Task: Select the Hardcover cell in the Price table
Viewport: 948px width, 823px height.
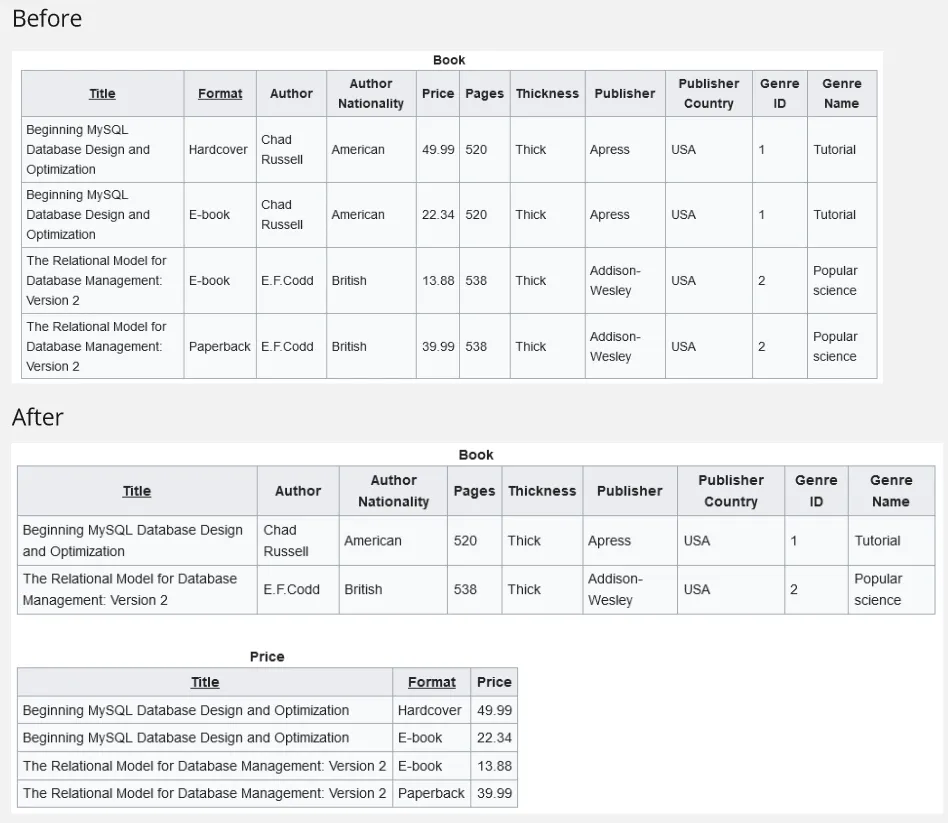Action: pos(430,710)
